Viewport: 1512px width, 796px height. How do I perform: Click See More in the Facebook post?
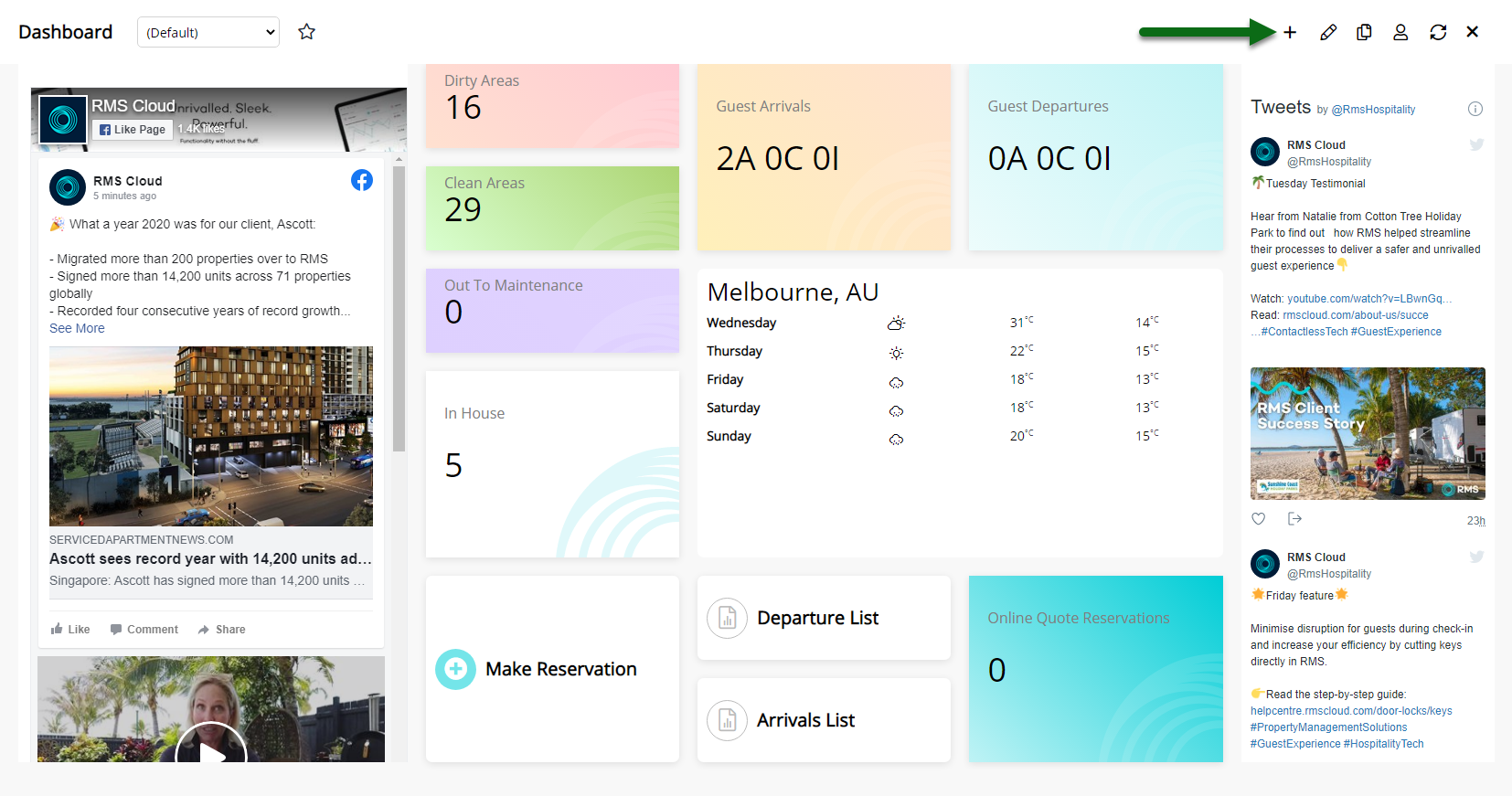[x=77, y=328]
